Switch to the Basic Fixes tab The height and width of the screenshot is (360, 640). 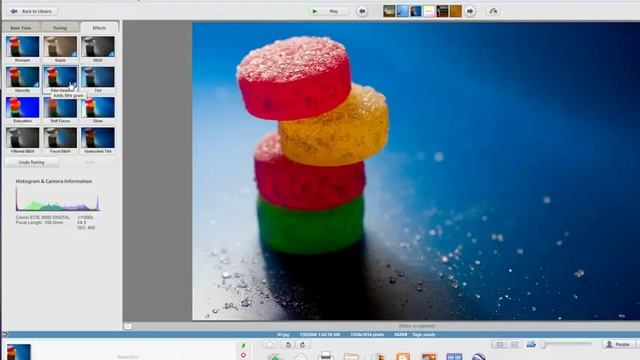click(21, 28)
